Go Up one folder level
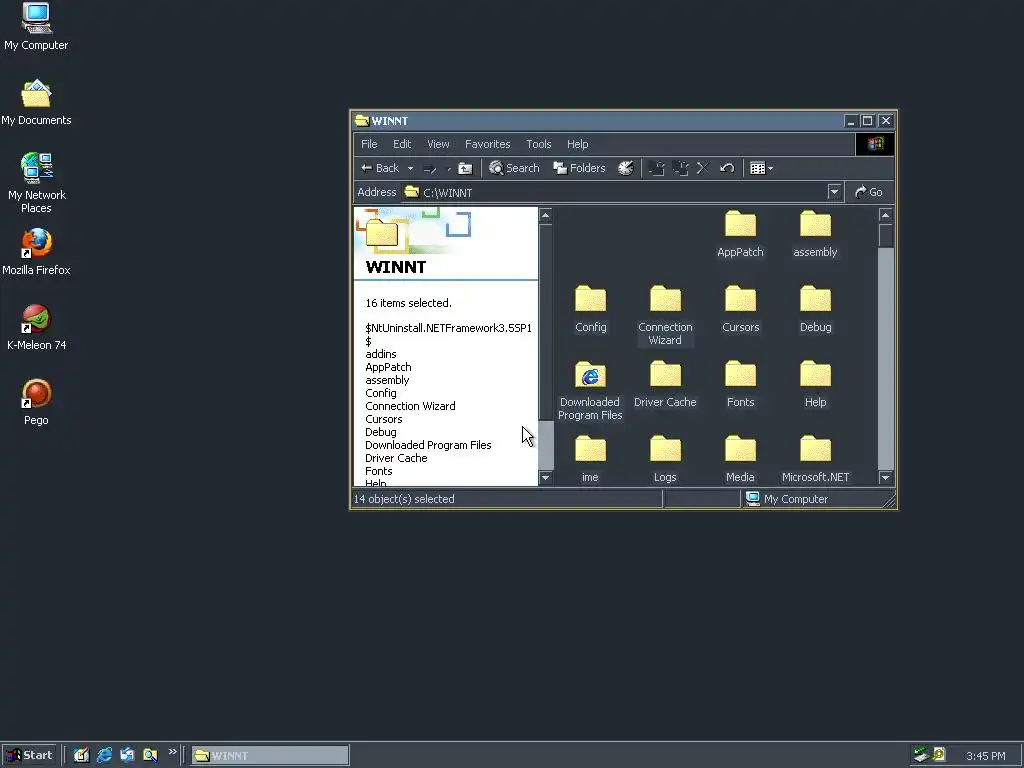This screenshot has width=1024, height=768. click(465, 168)
